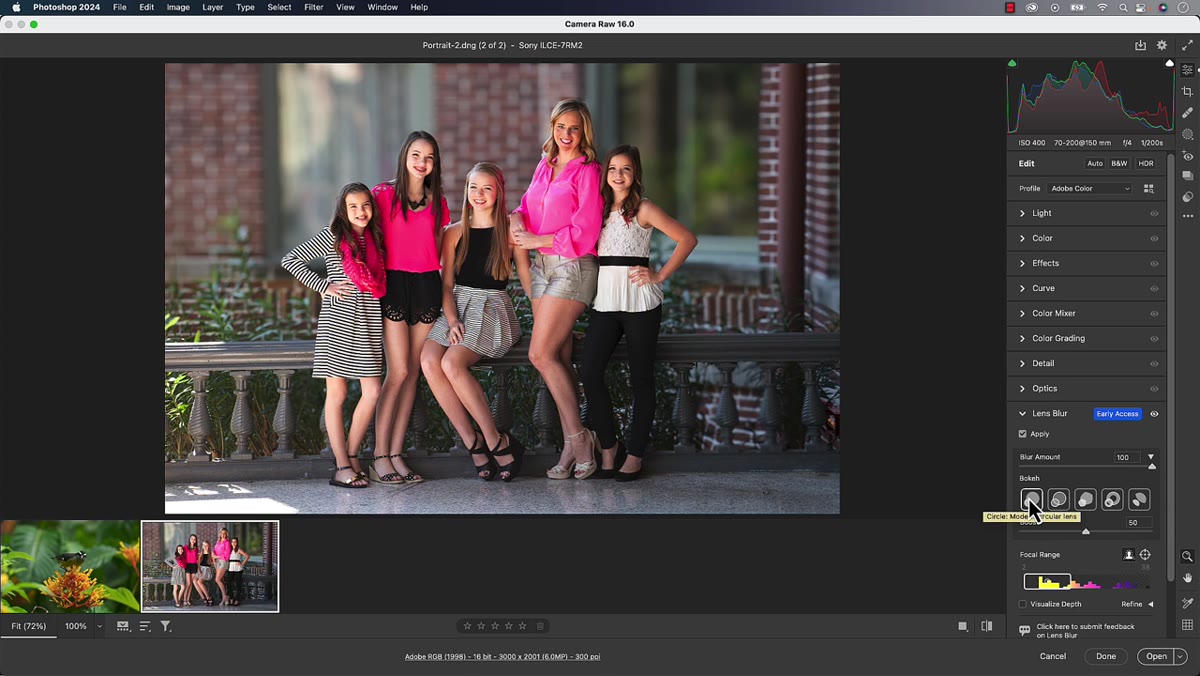Viewport: 1200px width, 676px height.
Task: Toggle shadow clipping warning on histogram
Action: click(1012, 63)
